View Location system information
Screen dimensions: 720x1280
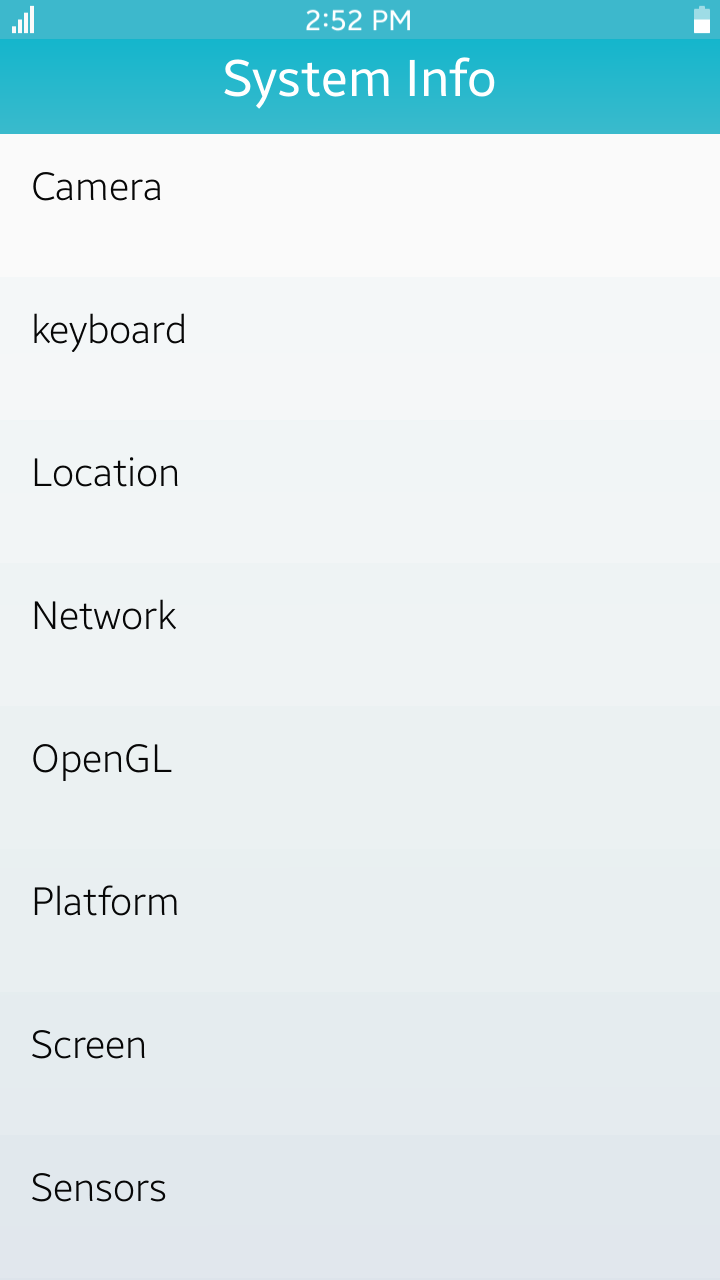click(106, 474)
